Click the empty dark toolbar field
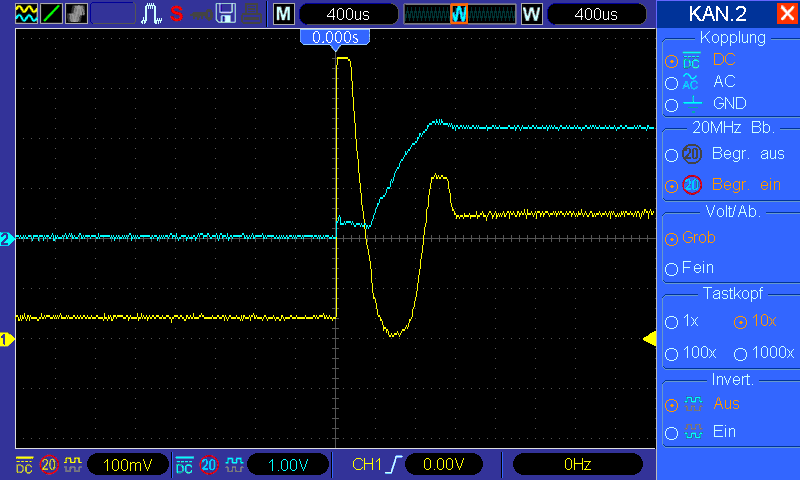This screenshot has width=800, height=480. point(113,14)
